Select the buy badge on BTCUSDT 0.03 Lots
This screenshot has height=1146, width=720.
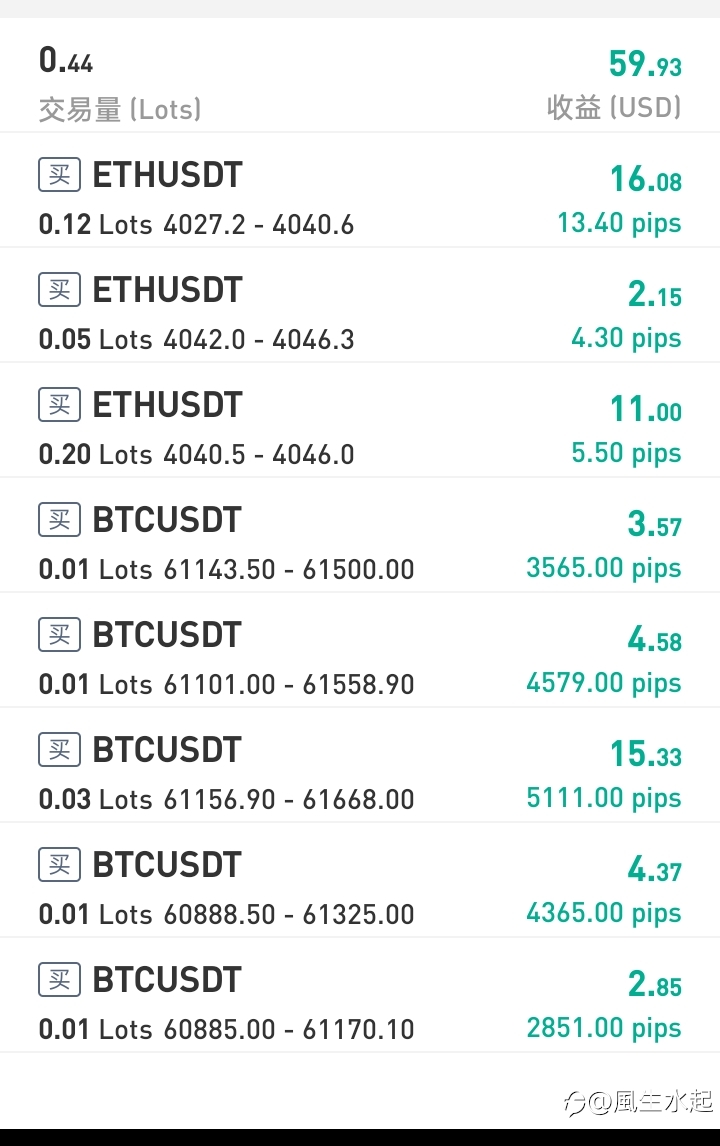[x=59, y=750]
